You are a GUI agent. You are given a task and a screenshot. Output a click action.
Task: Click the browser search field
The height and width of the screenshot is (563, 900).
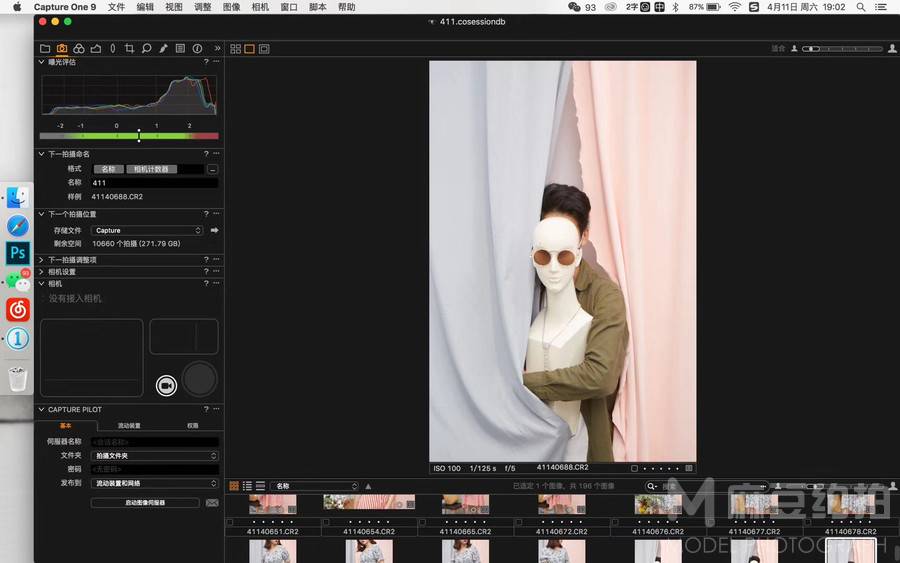point(706,486)
